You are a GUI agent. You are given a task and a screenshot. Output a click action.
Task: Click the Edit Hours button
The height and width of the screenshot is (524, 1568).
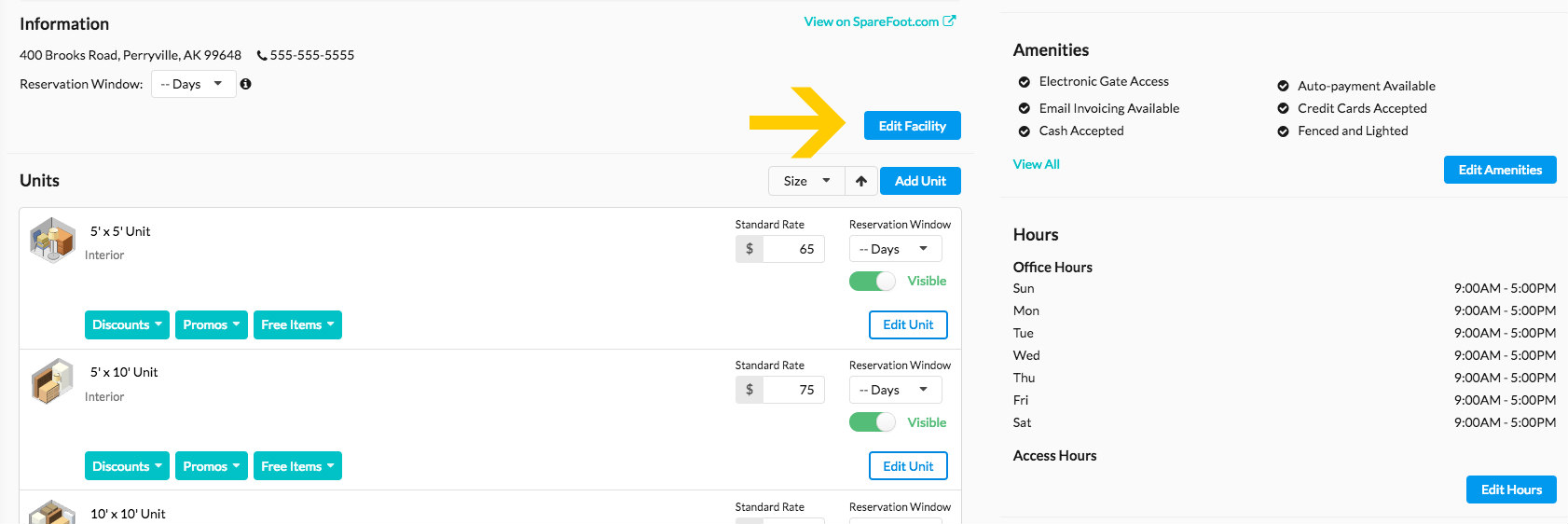[1511, 490]
